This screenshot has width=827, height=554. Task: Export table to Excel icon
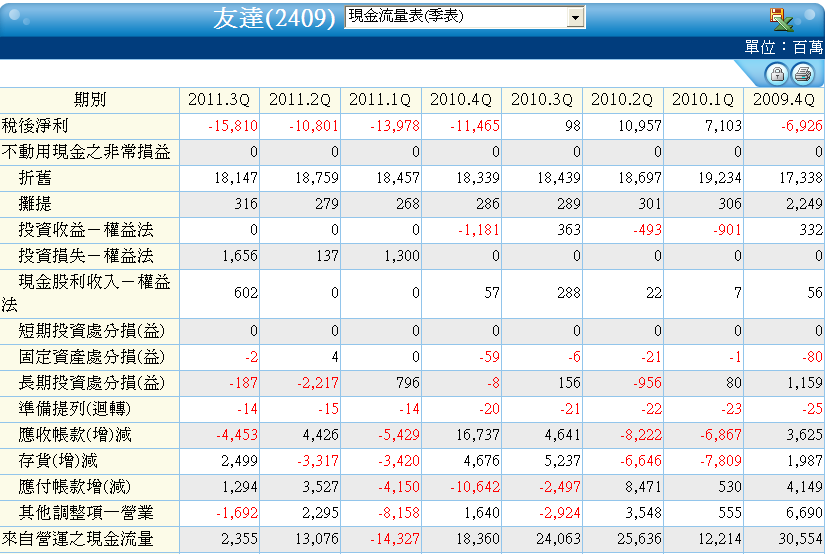pos(781,20)
